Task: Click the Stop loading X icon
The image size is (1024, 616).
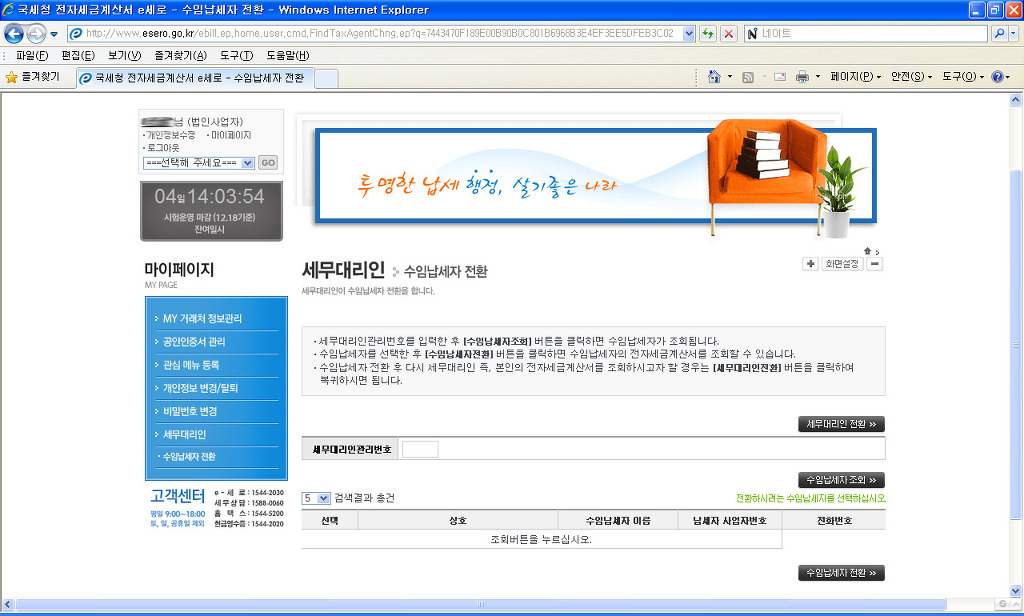Action: (729, 33)
